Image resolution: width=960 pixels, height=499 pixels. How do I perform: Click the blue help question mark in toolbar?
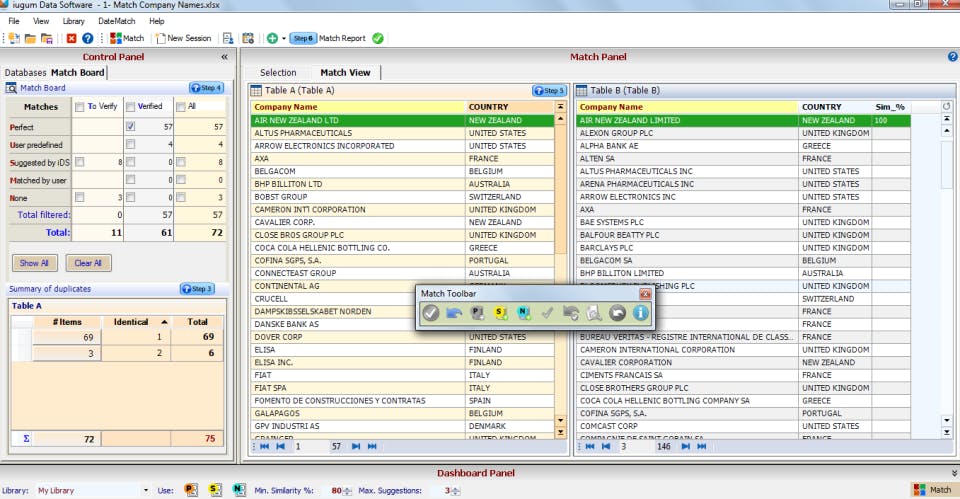tap(87, 38)
